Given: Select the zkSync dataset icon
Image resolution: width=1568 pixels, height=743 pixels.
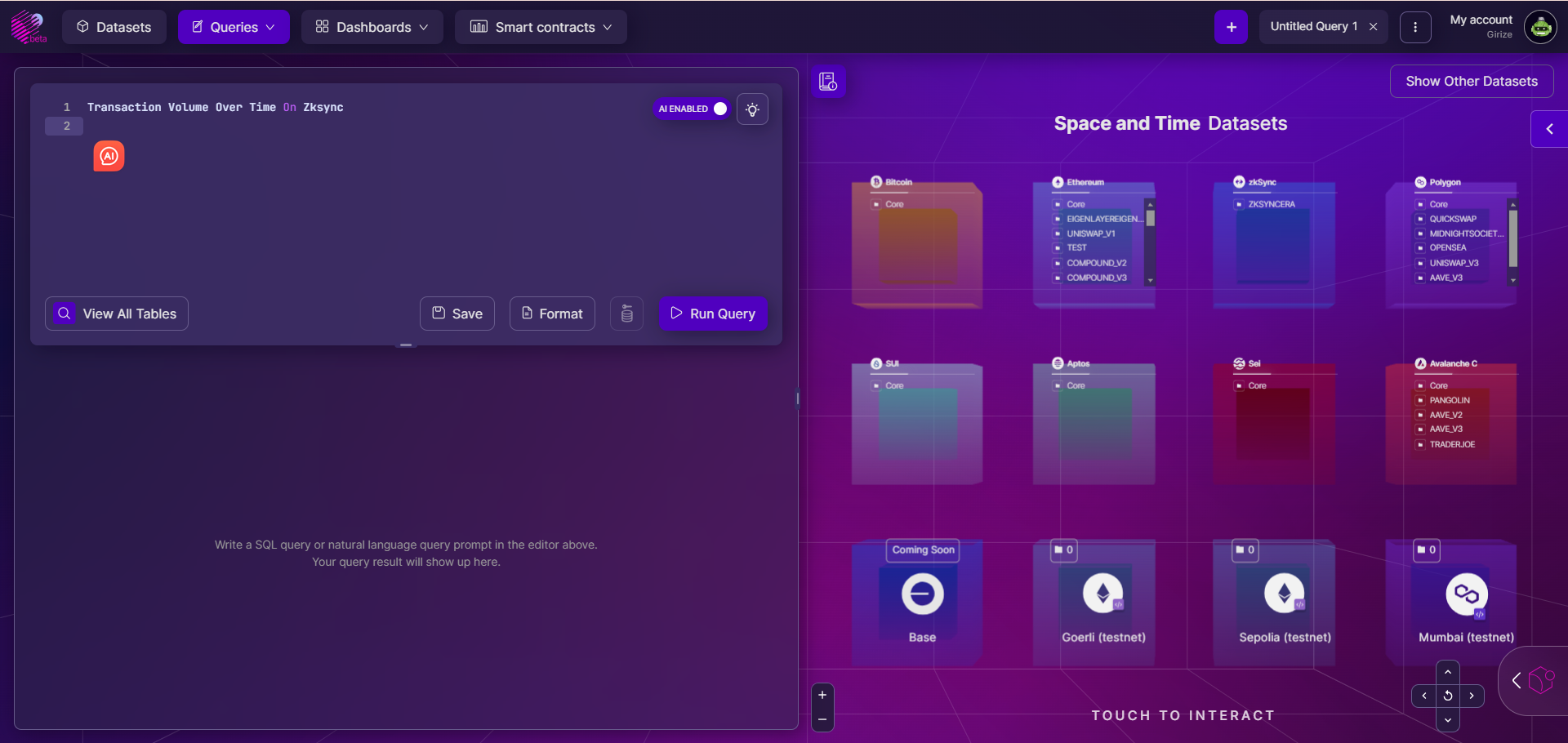Looking at the screenshot, I should tap(1239, 182).
